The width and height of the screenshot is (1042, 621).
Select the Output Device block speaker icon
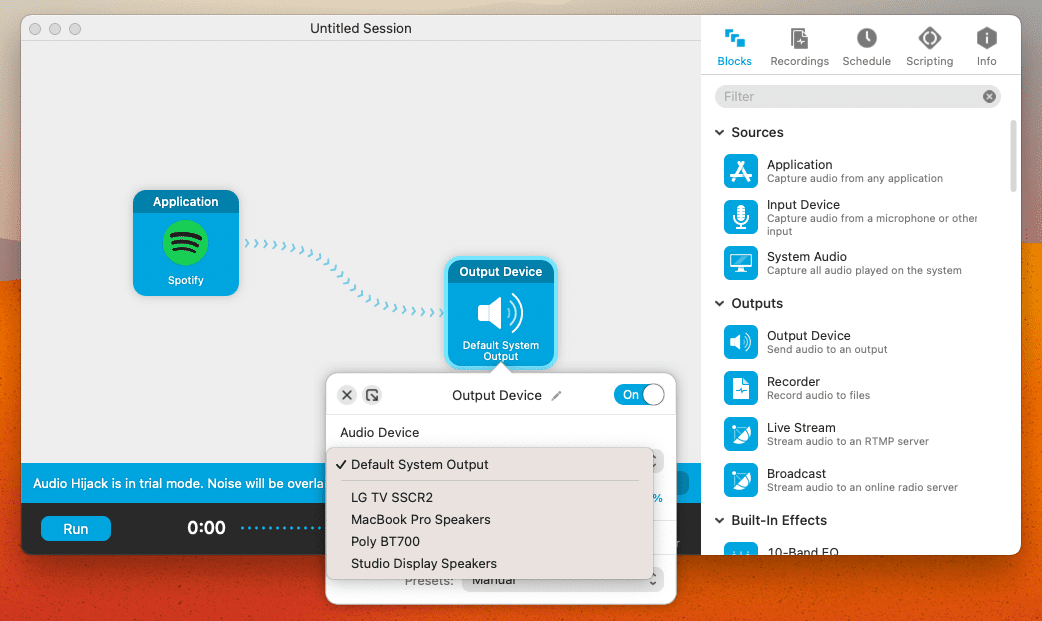tap(500, 312)
